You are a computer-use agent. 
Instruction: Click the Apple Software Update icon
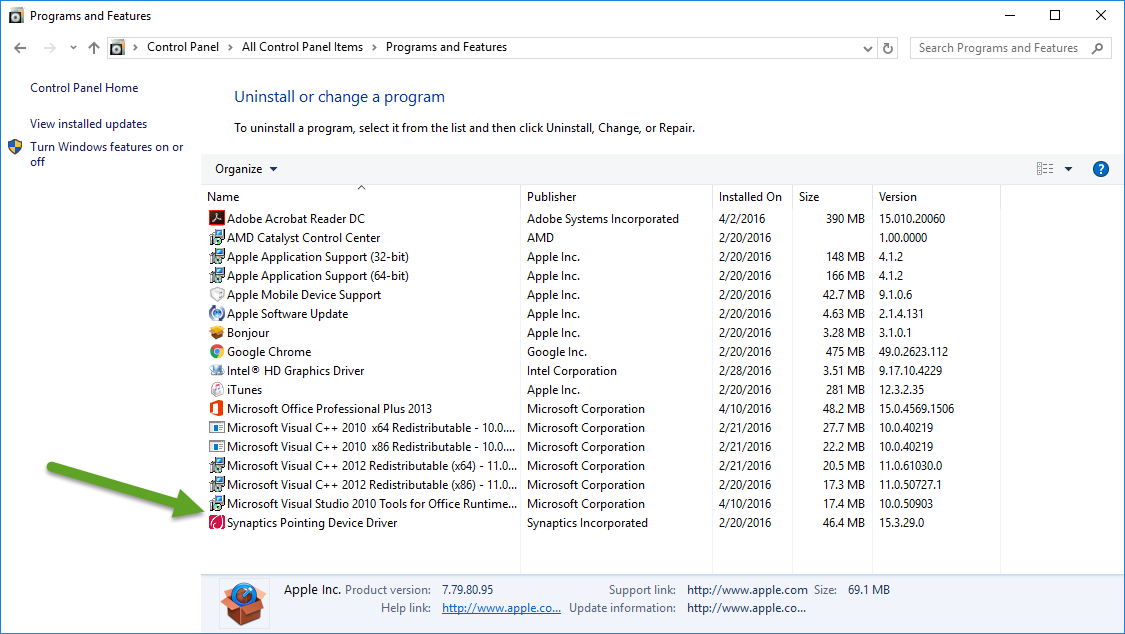point(216,313)
